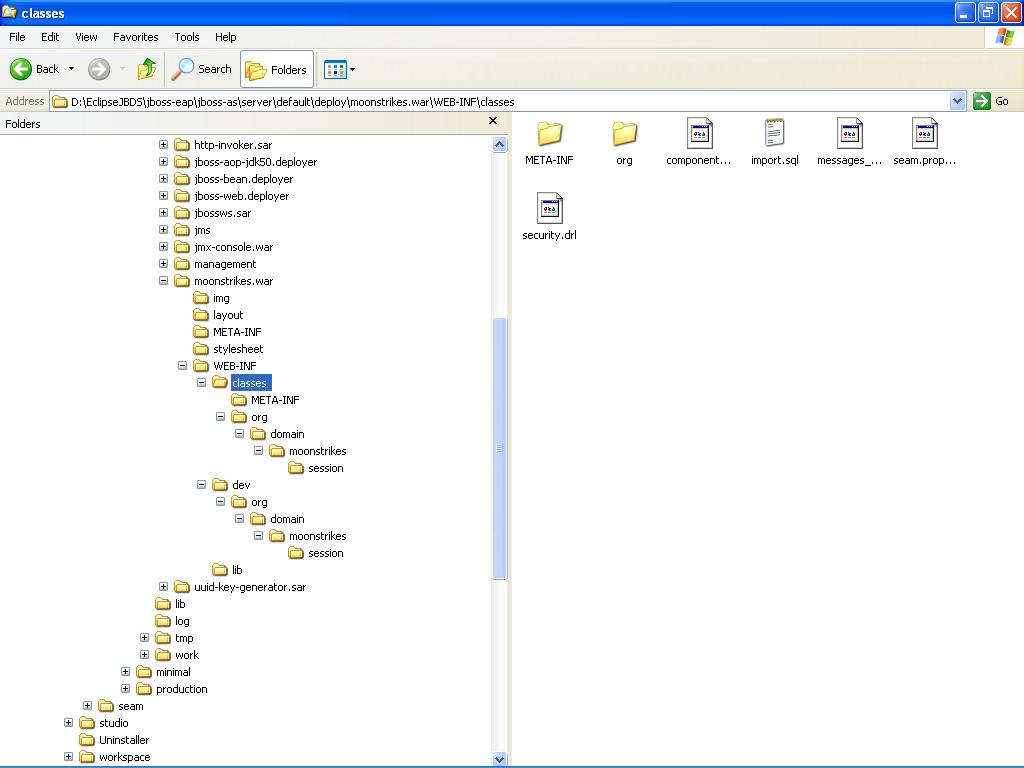1024x768 pixels.
Task: Expand the jmx-console.war node
Action: [163, 247]
